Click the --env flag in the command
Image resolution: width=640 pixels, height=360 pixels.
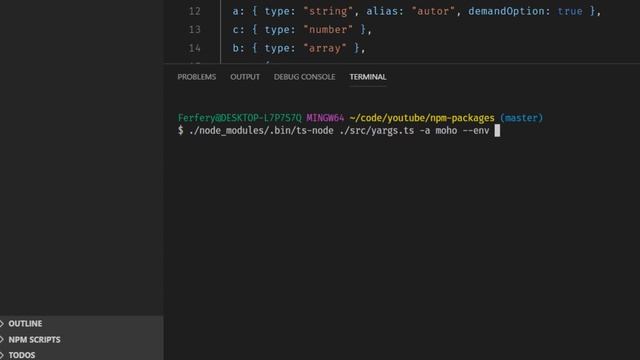pos(476,131)
